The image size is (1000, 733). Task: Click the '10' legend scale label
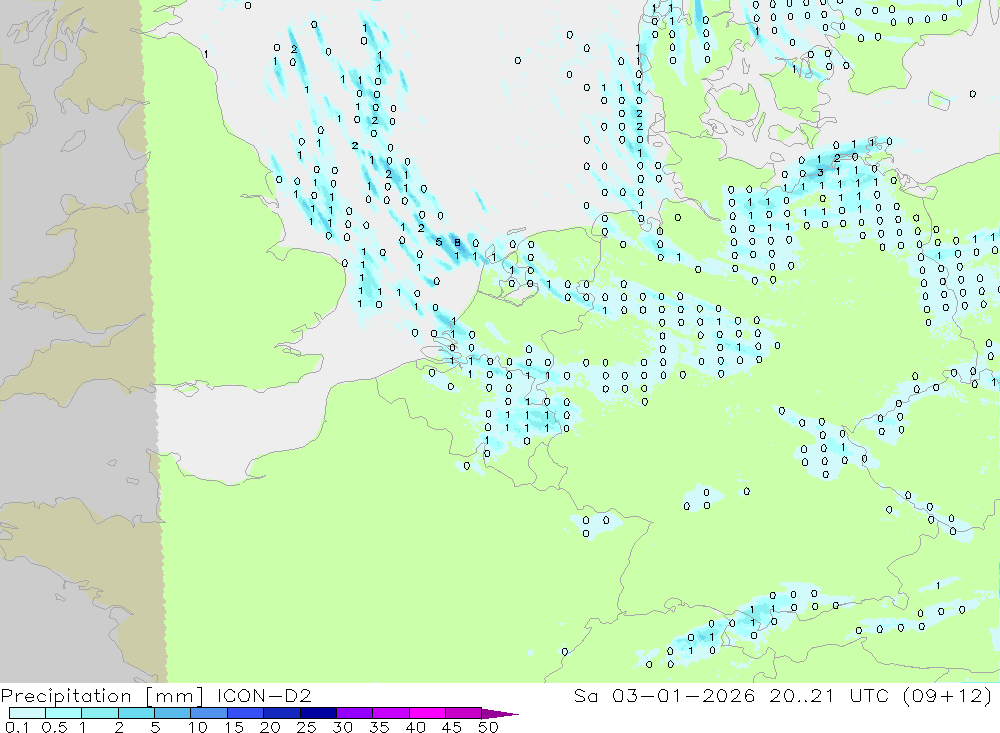(x=198, y=727)
